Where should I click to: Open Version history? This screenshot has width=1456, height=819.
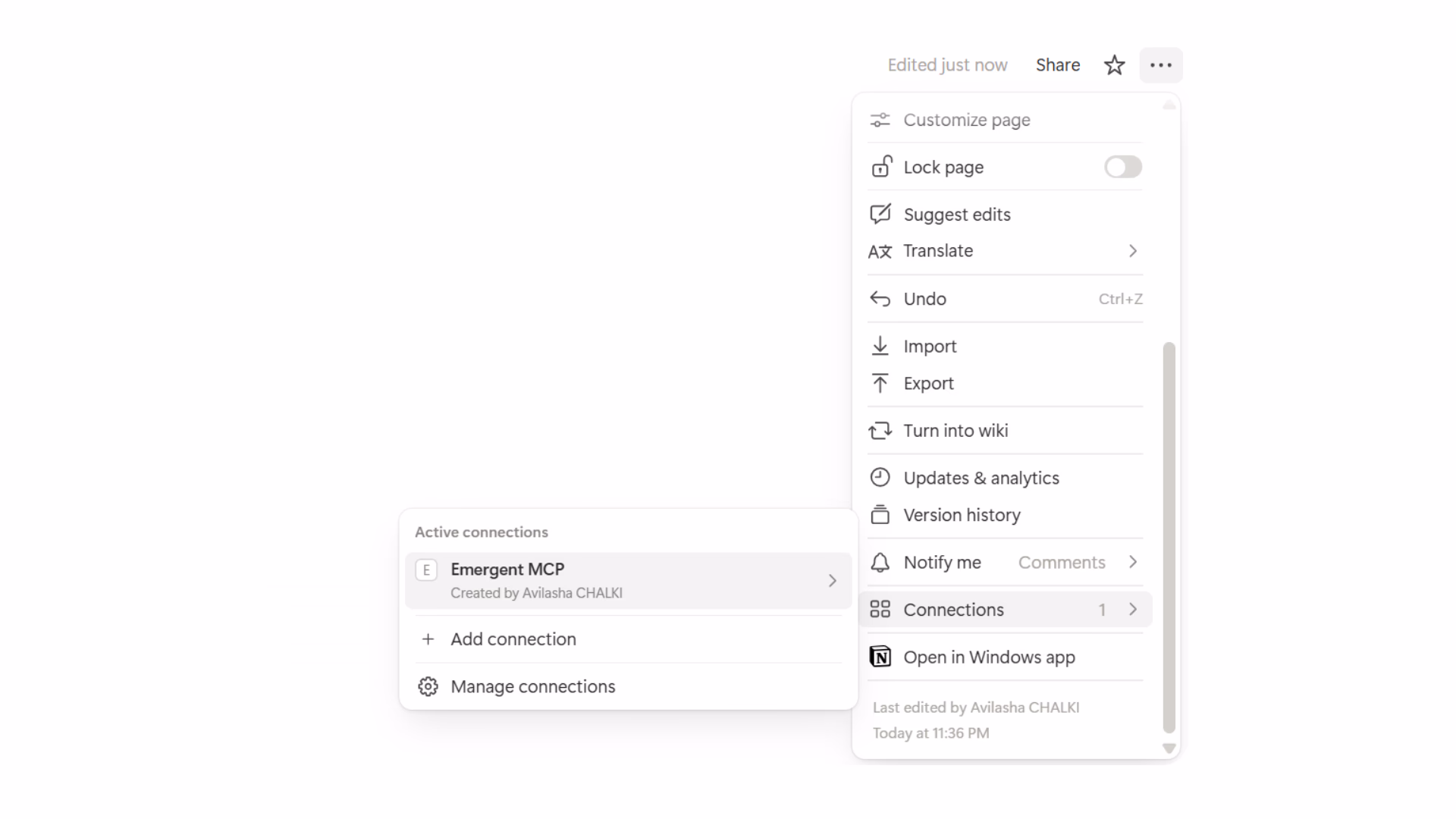pos(1005,515)
